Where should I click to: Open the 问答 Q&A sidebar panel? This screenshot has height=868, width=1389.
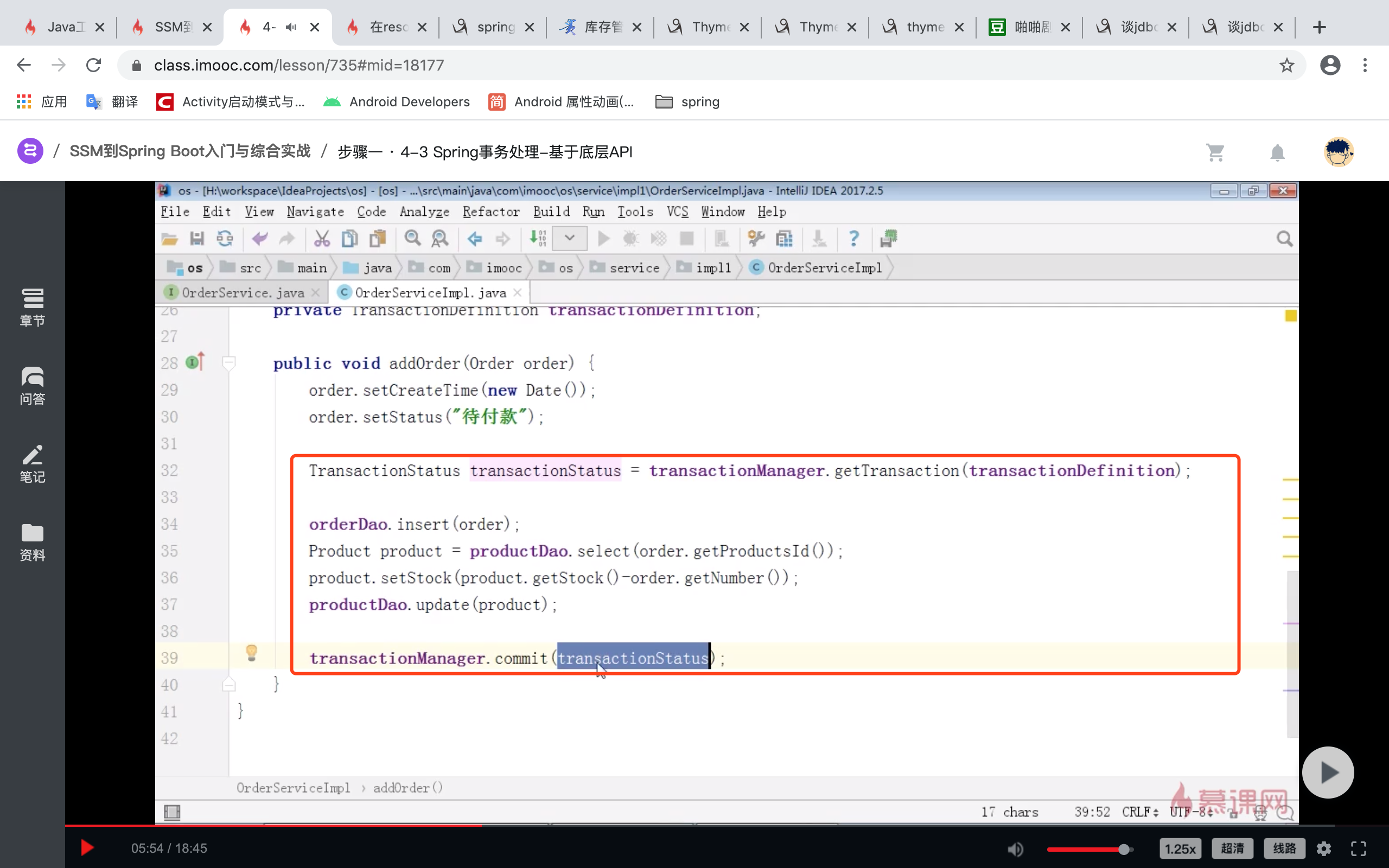coord(32,386)
